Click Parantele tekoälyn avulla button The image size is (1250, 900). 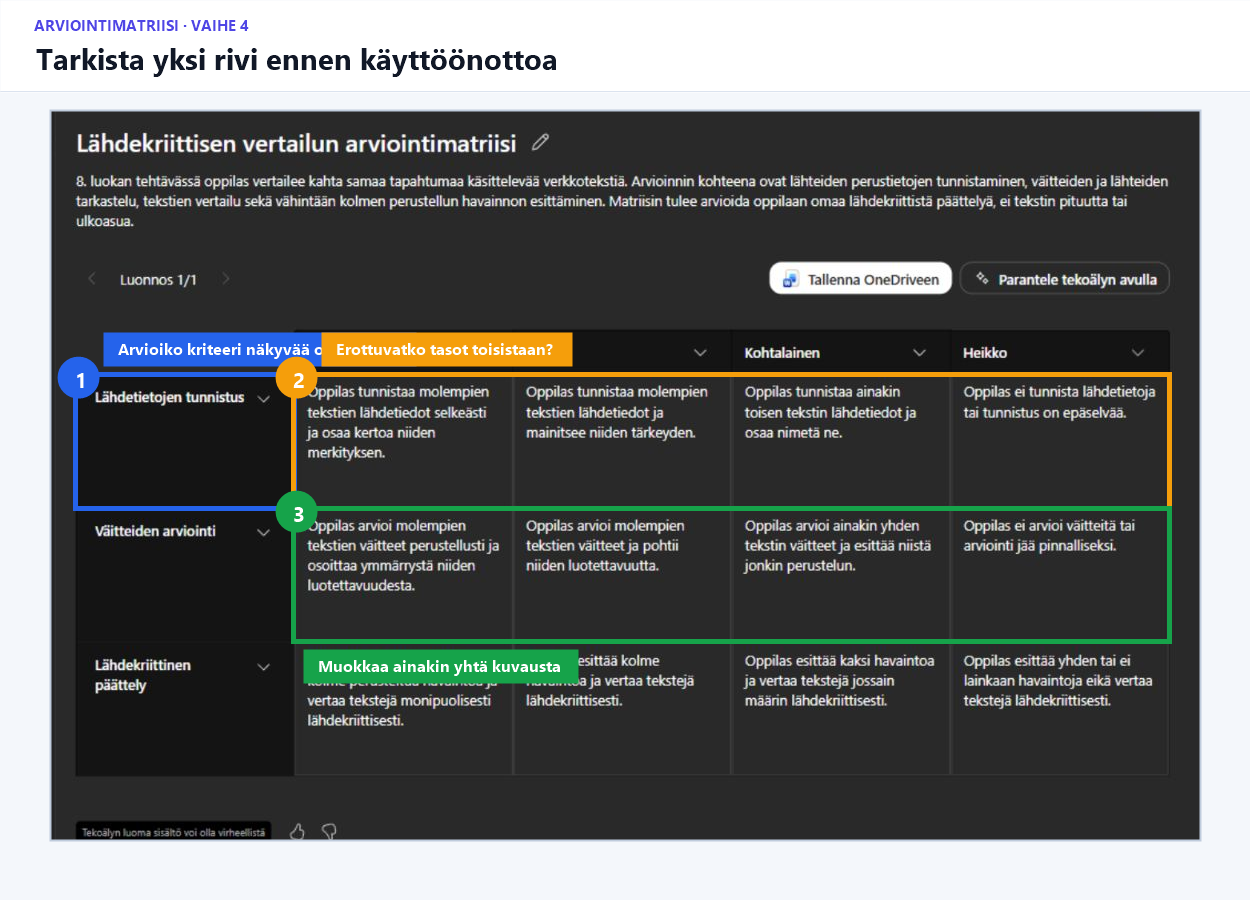pos(1065,279)
